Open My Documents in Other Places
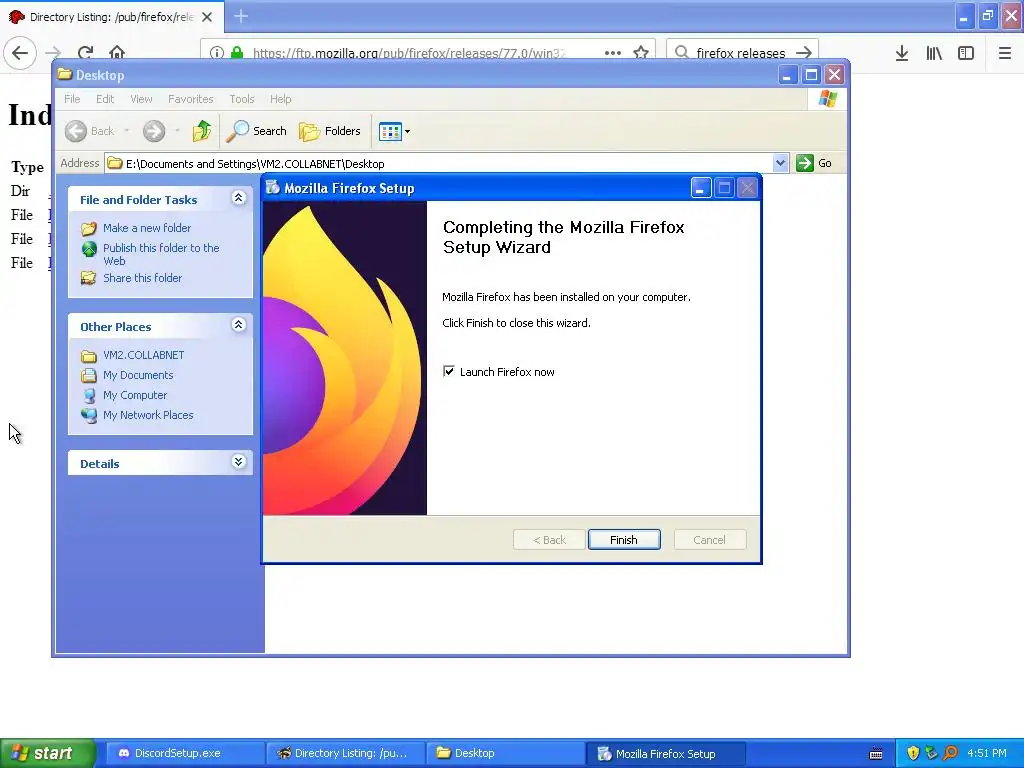This screenshot has height=768, width=1024. coord(138,376)
